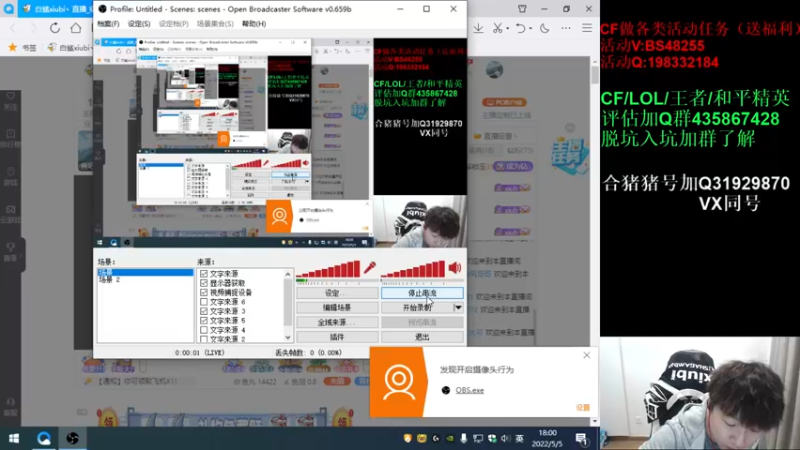Click the browser home icon
The image size is (800, 450).
(76, 28)
